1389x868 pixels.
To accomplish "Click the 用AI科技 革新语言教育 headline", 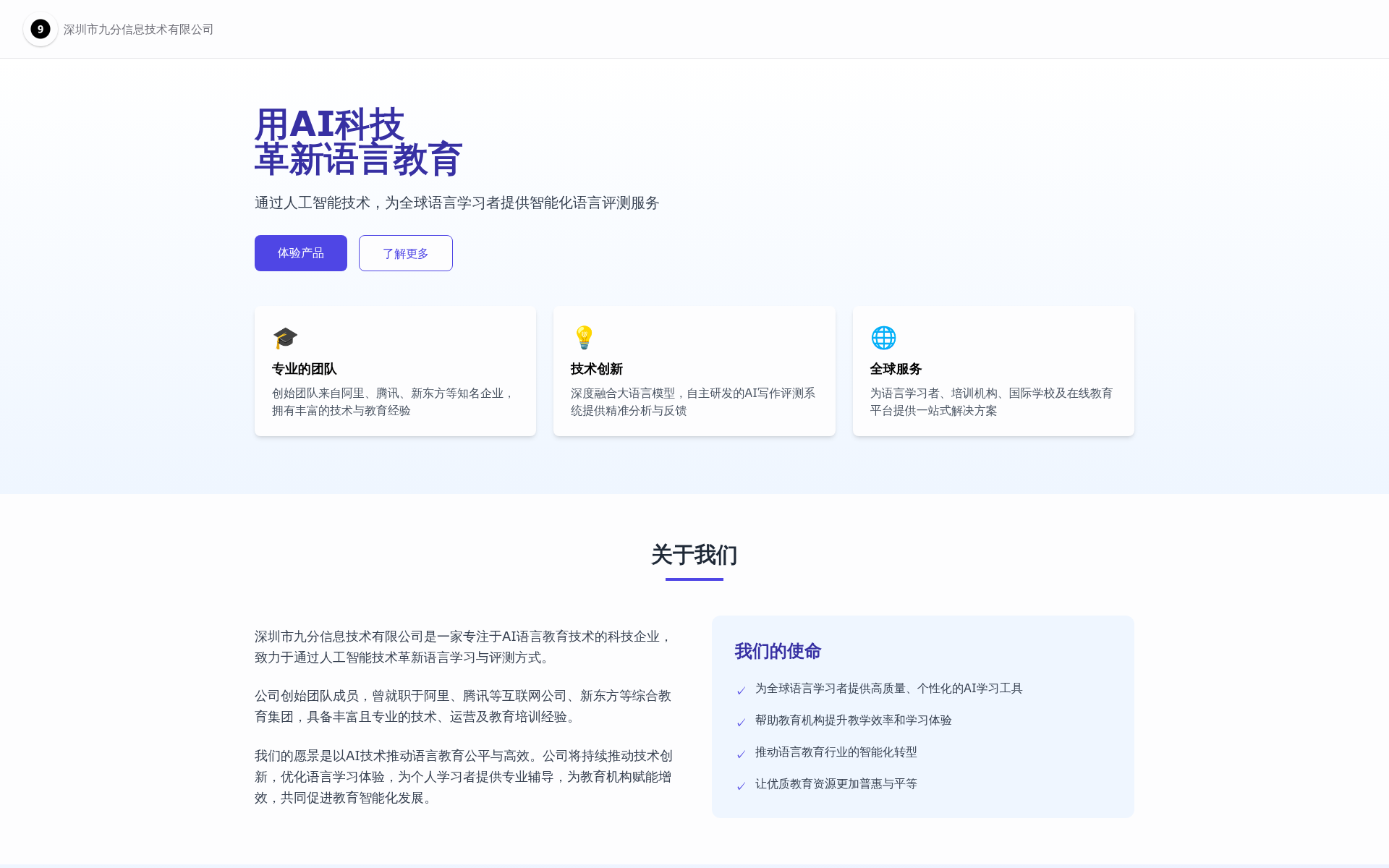I will (x=358, y=142).
